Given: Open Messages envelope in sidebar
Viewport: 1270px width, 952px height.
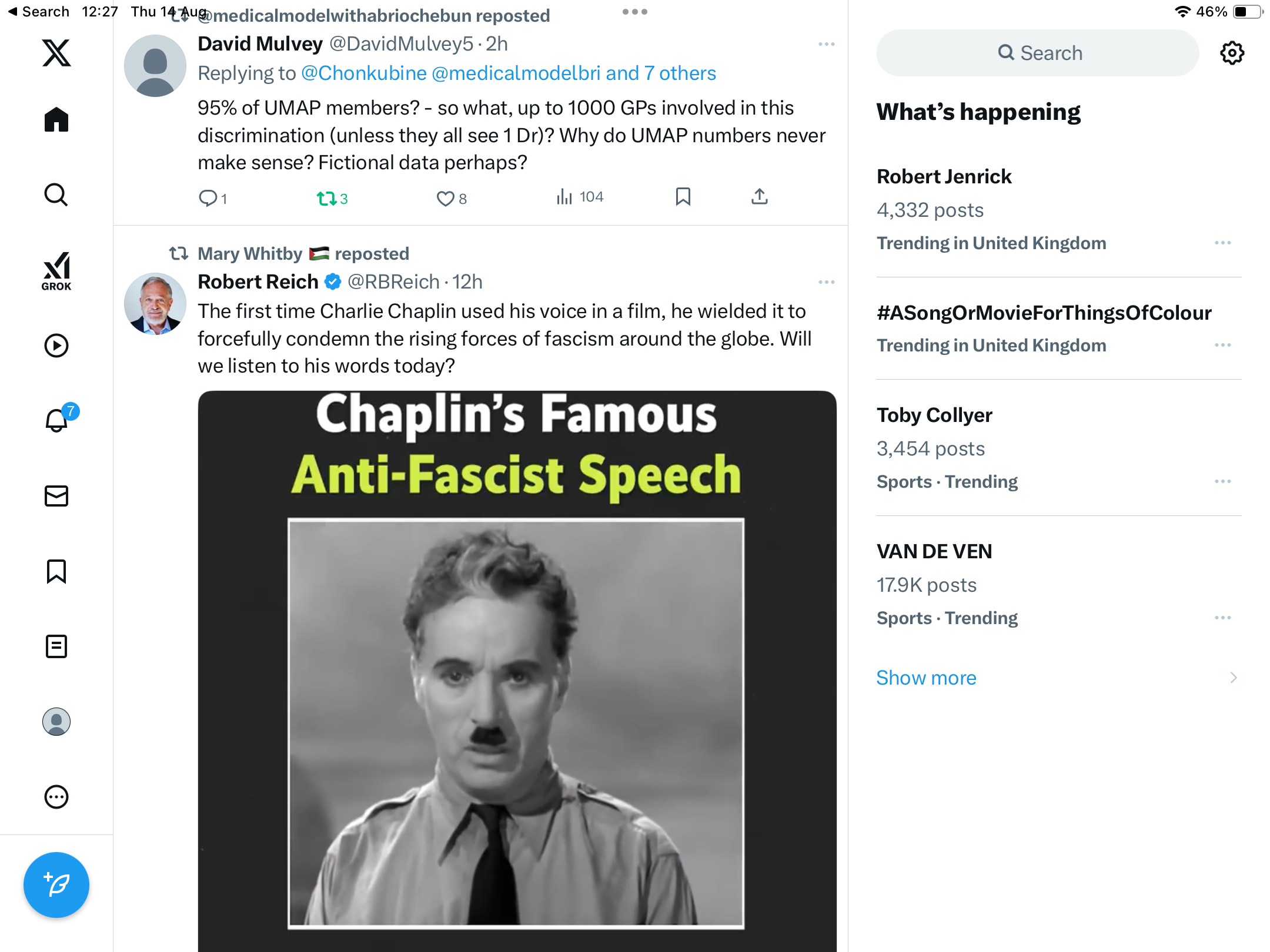Looking at the screenshot, I should [x=56, y=496].
